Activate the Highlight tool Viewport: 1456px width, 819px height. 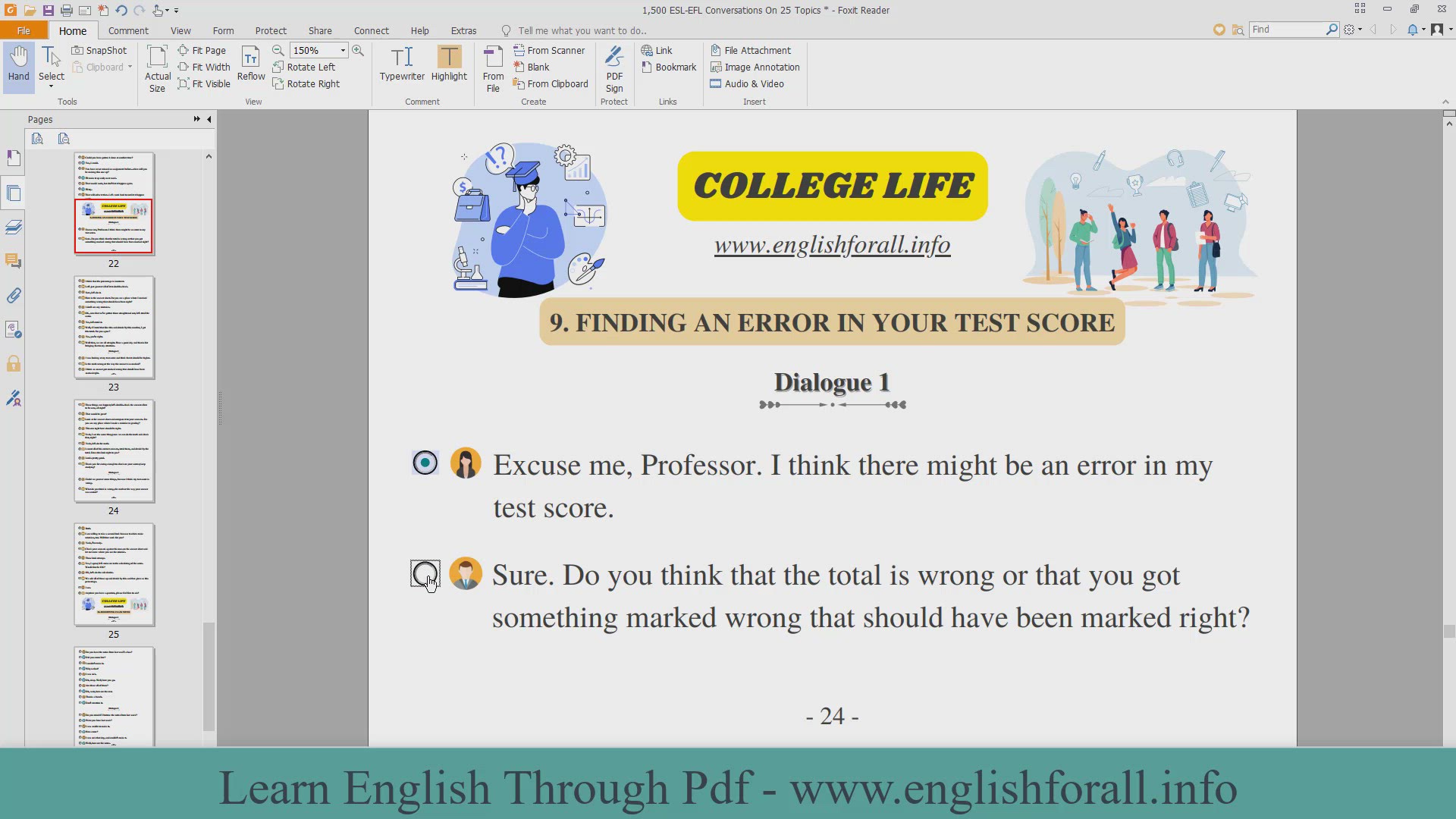pos(449,58)
